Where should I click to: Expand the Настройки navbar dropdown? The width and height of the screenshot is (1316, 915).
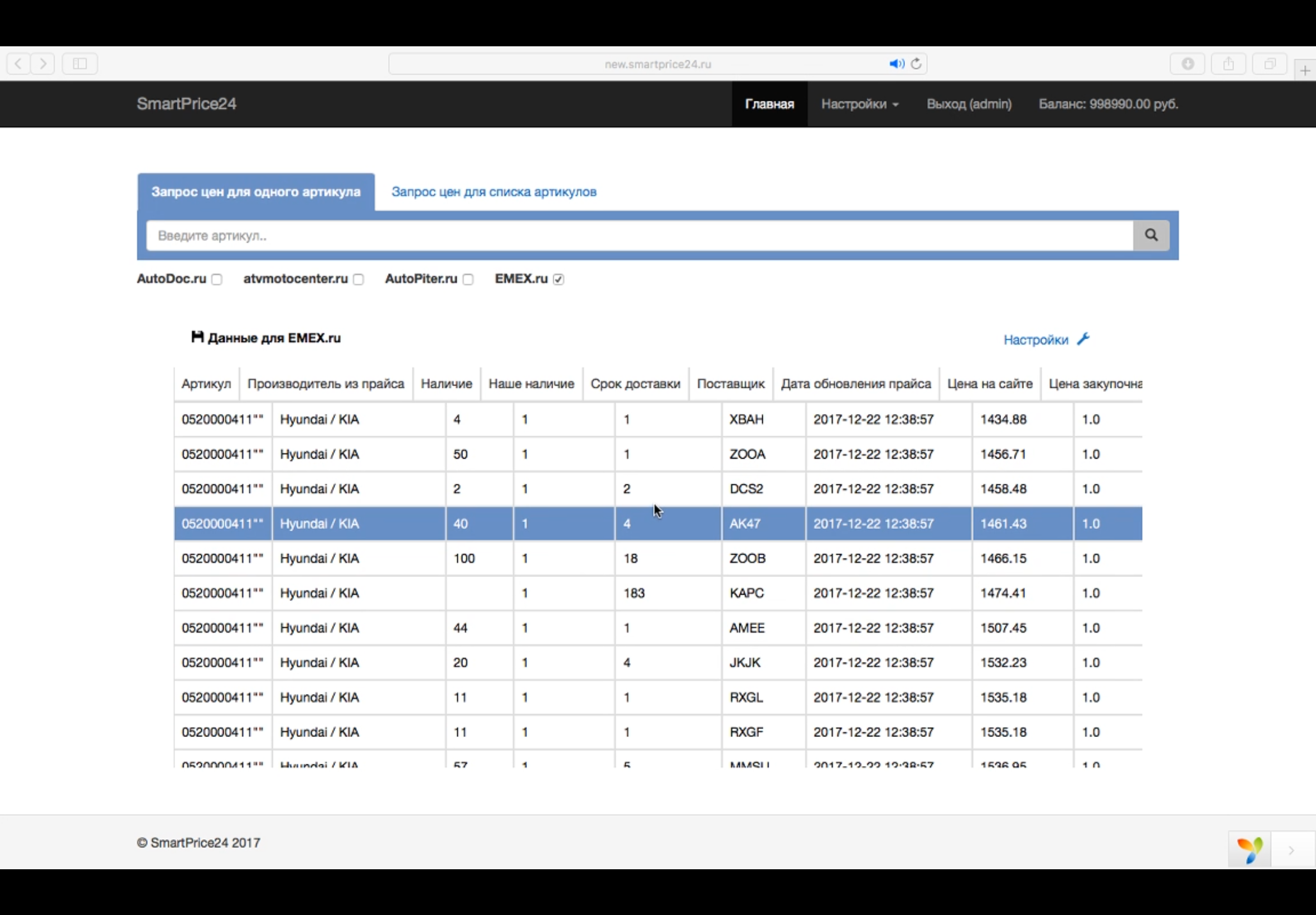click(859, 104)
